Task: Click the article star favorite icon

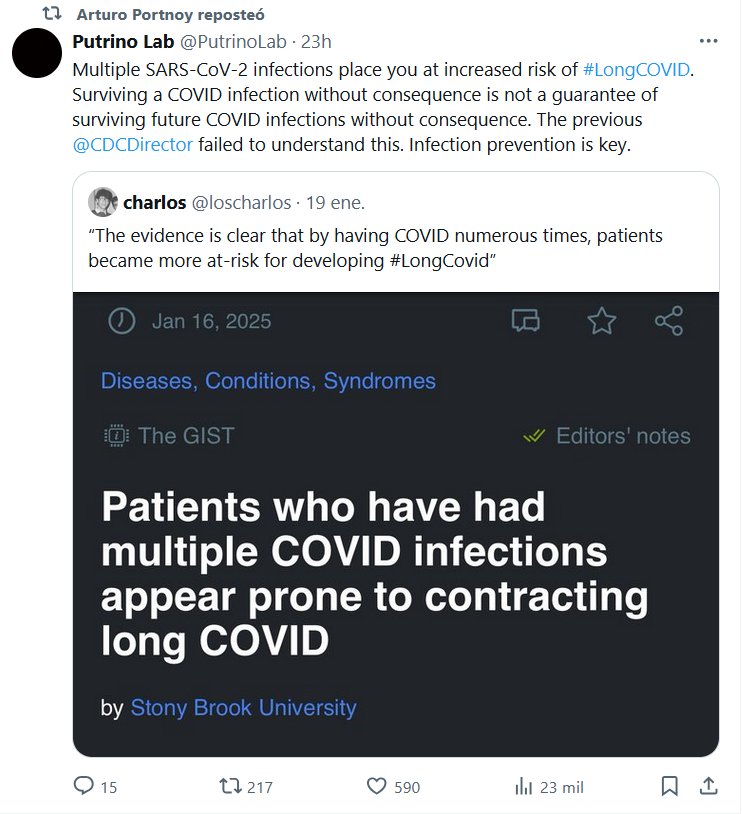Action: click(x=602, y=321)
